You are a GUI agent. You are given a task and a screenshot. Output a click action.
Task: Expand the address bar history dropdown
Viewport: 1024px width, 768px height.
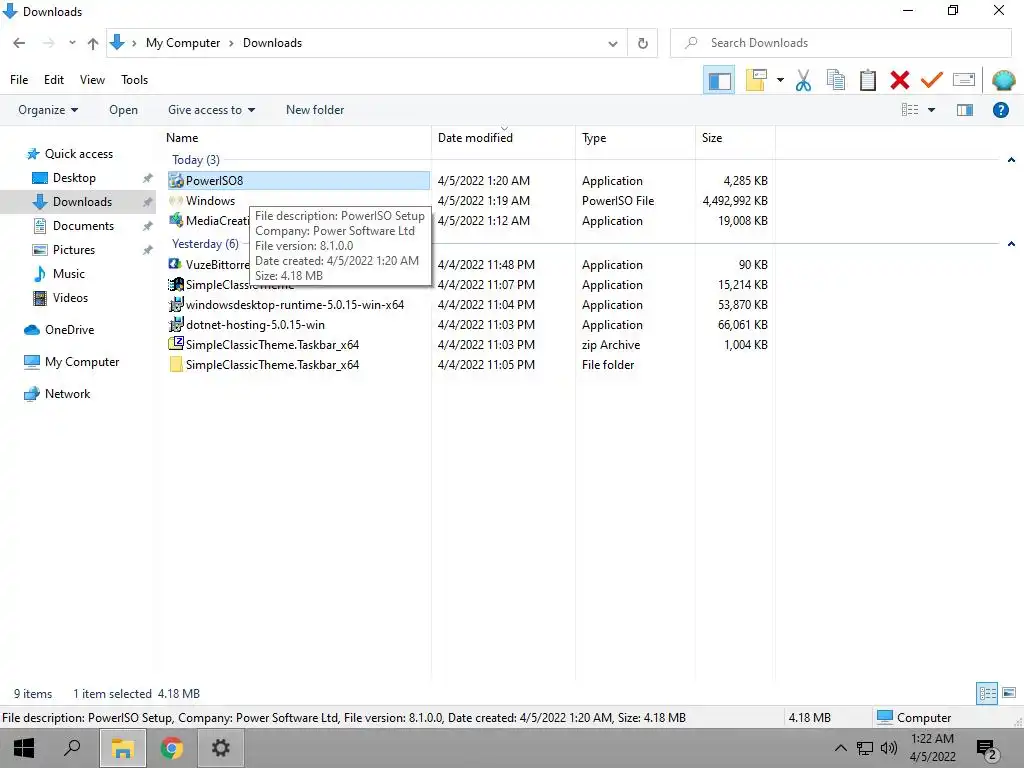click(613, 43)
